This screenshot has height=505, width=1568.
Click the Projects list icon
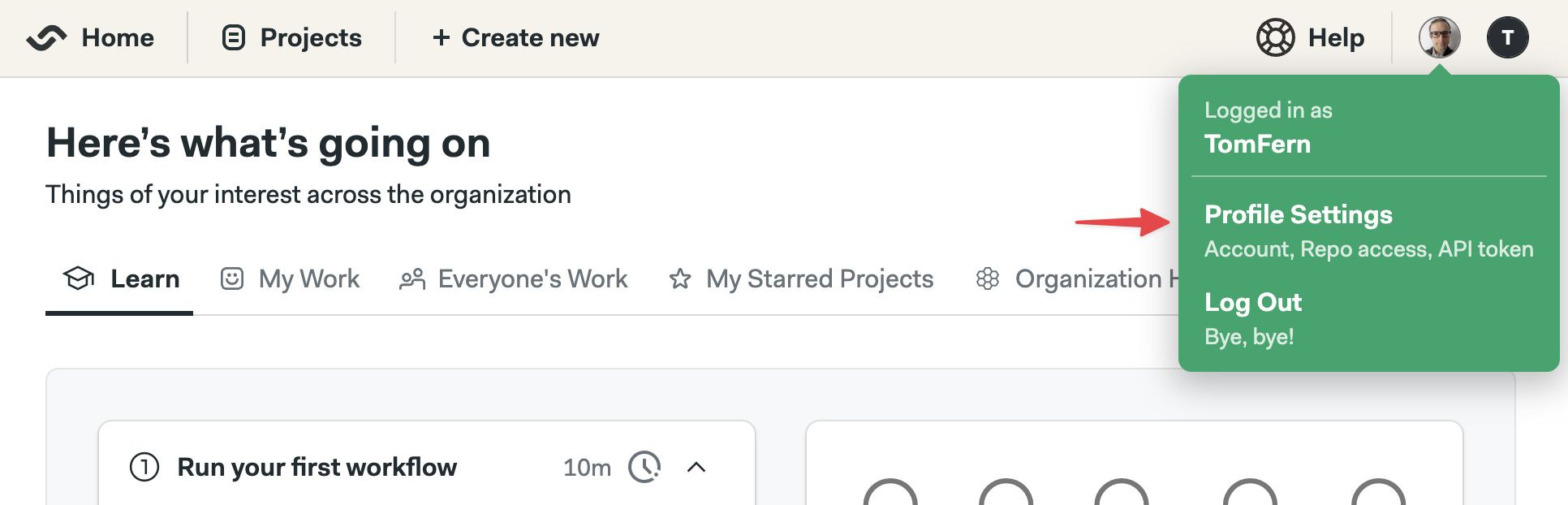click(x=234, y=38)
